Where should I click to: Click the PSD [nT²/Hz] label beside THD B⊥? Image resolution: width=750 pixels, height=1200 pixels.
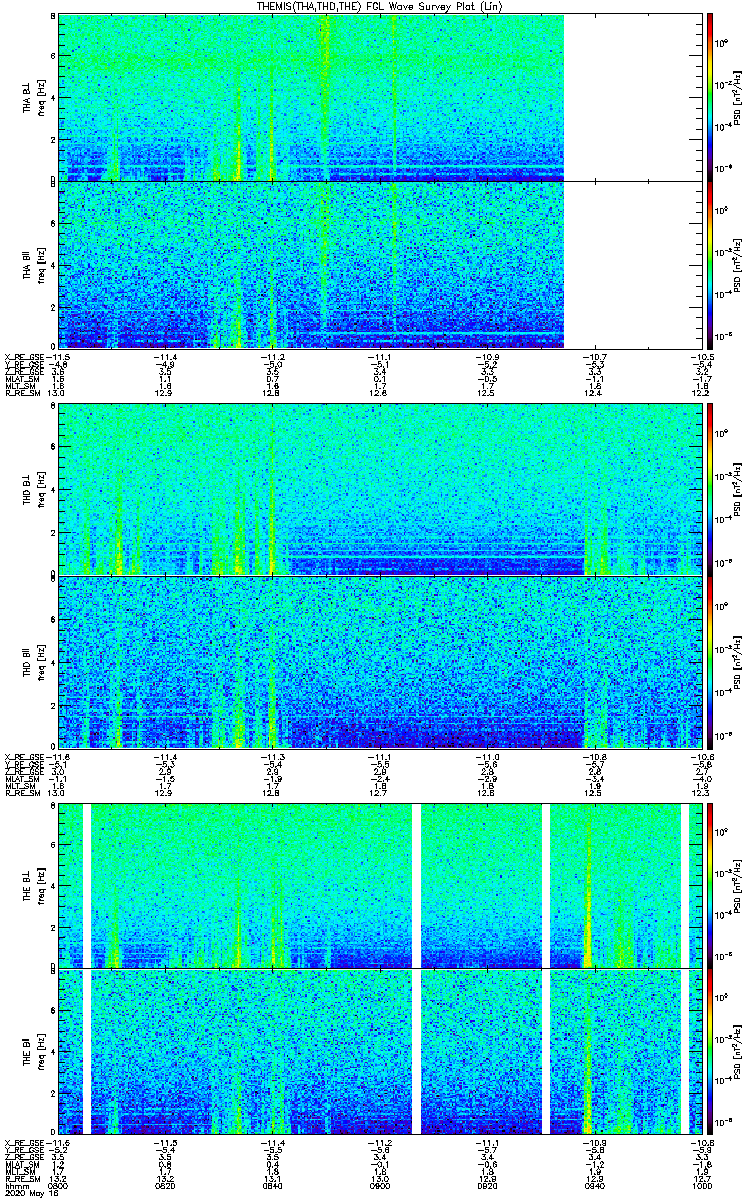pos(738,489)
